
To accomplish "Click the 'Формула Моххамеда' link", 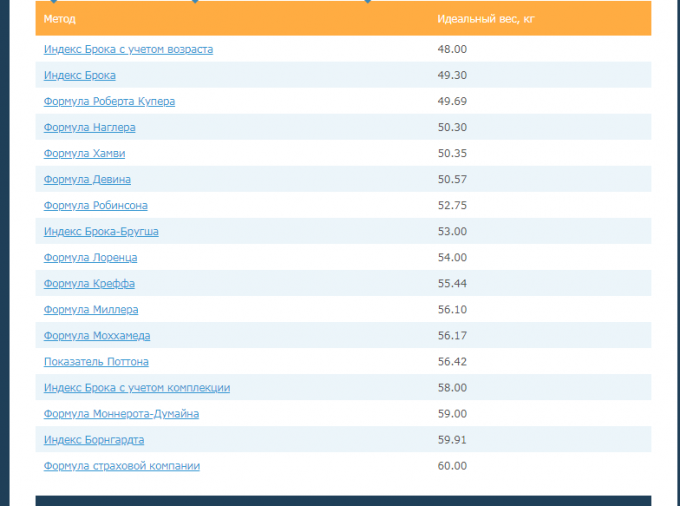I will point(97,335).
